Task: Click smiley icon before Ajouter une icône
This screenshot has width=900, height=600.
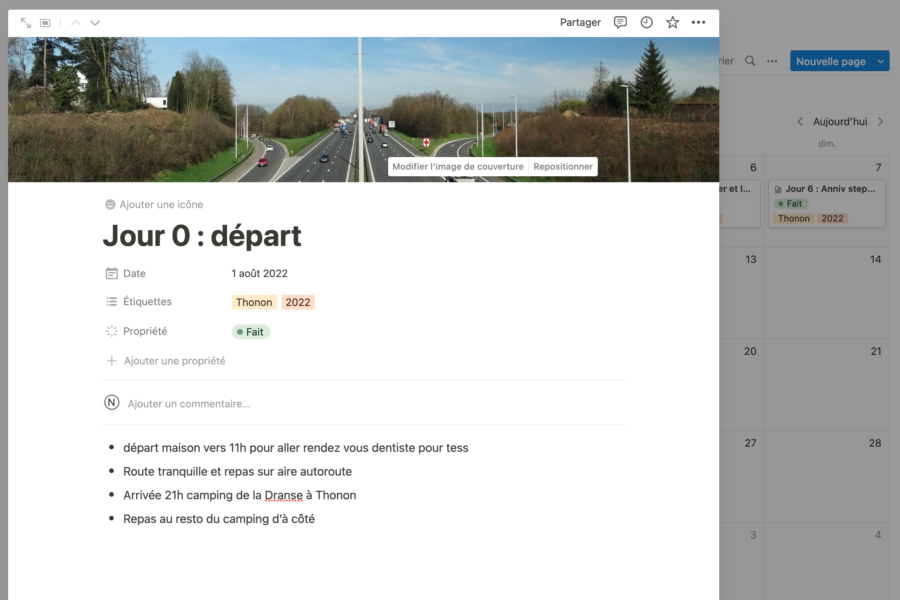Action: click(x=110, y=204)
